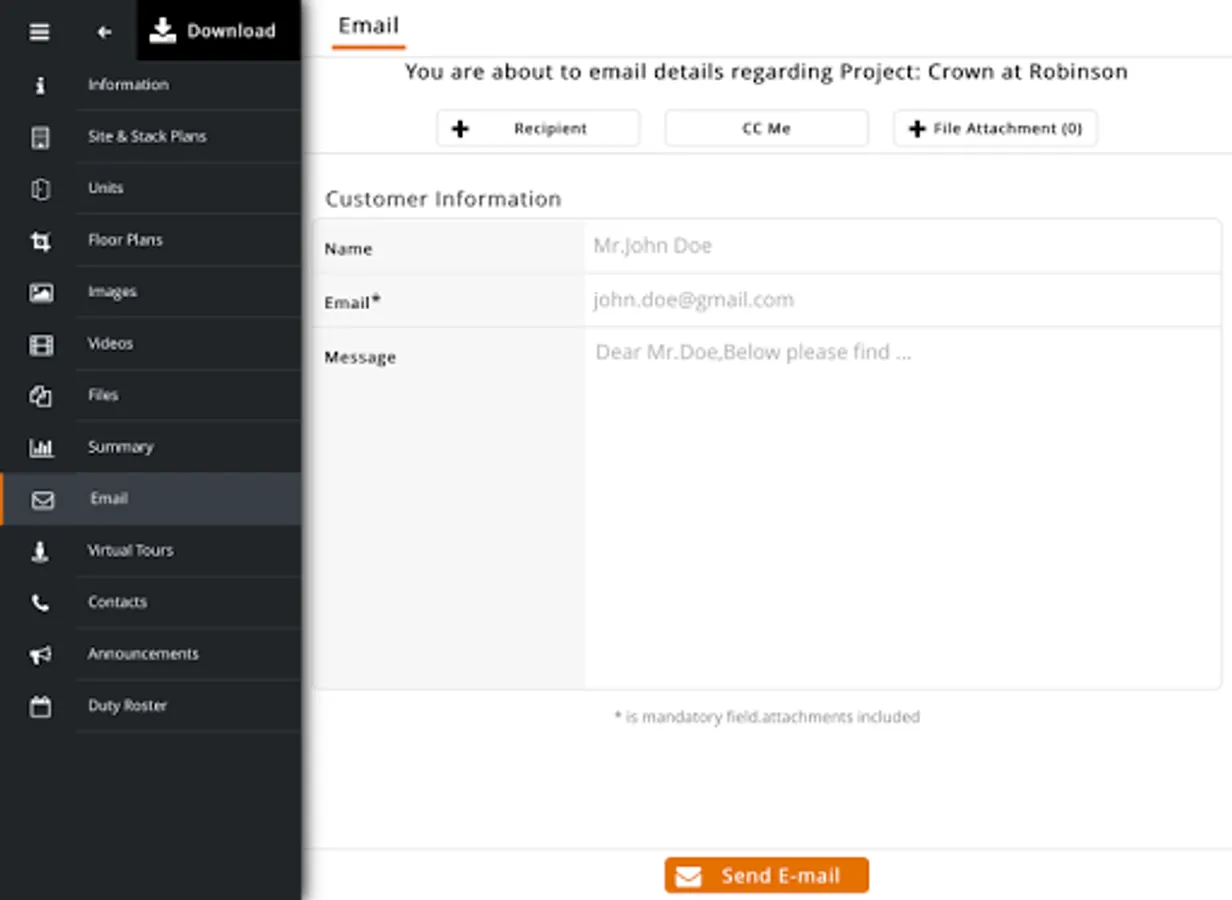Click the Email address input field
1232x900 pixels.
902,300
